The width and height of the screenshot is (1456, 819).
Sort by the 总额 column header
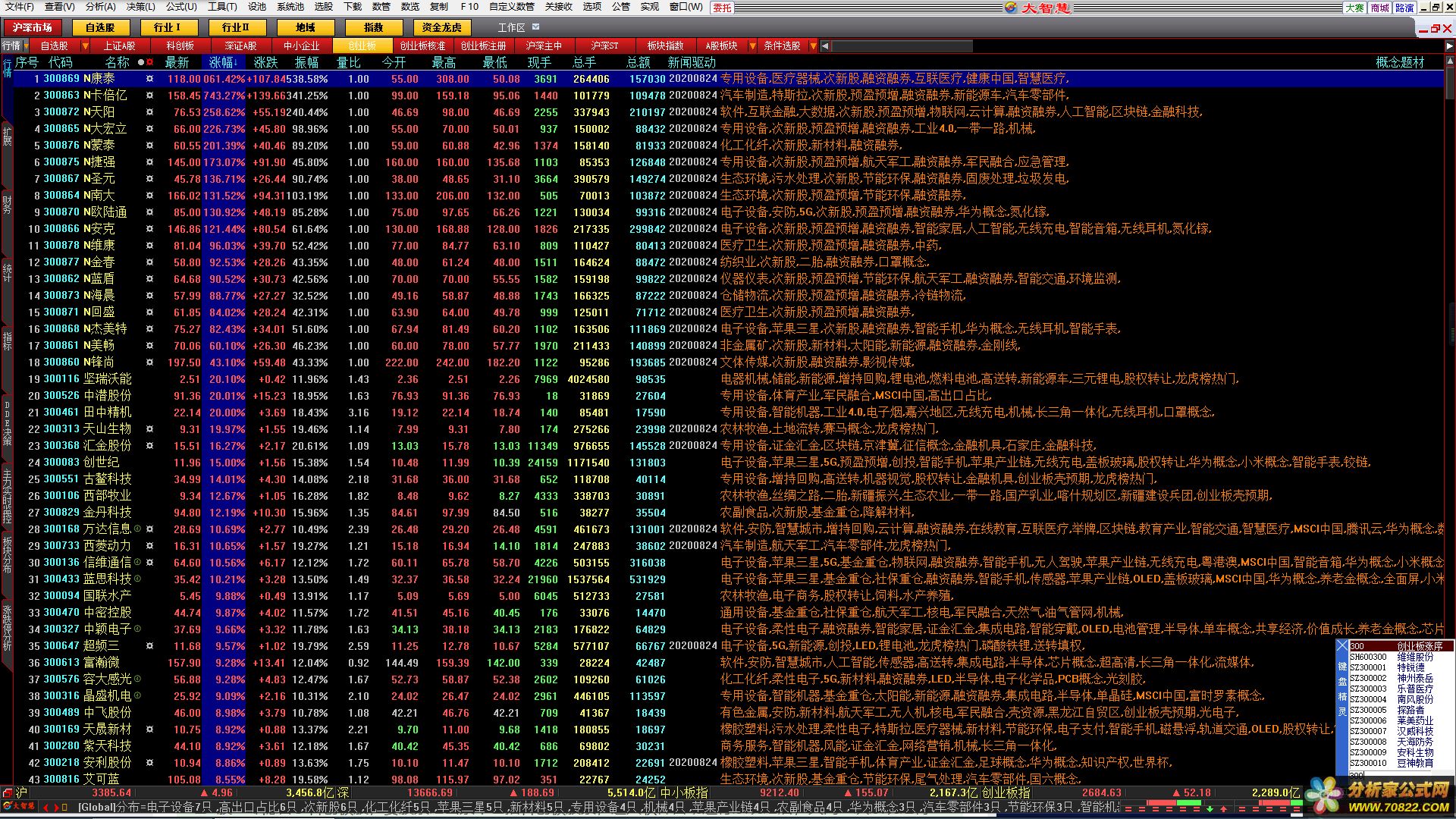pyautogui.click(x=639, y=62)
